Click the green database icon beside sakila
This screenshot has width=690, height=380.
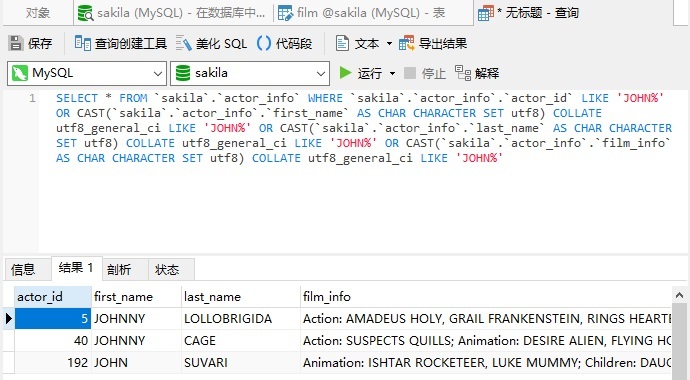183,73
